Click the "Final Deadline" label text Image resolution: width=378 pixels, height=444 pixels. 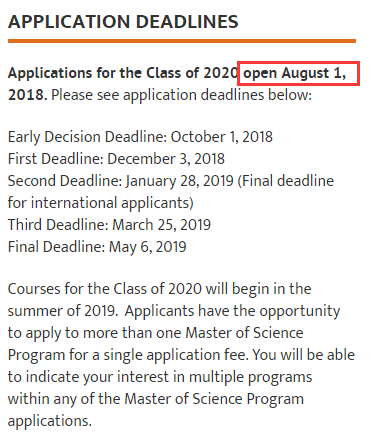pos(57,247)
